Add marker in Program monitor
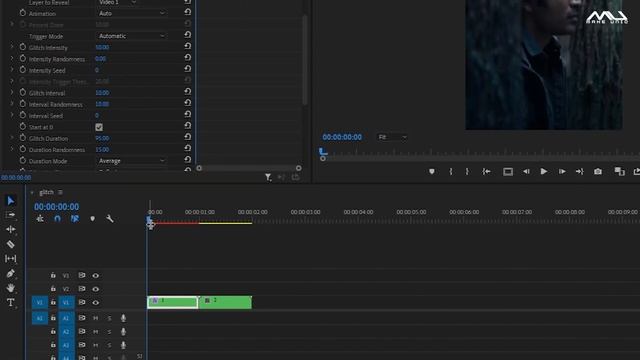Screen dimensions: 640x360 (432, 172)
